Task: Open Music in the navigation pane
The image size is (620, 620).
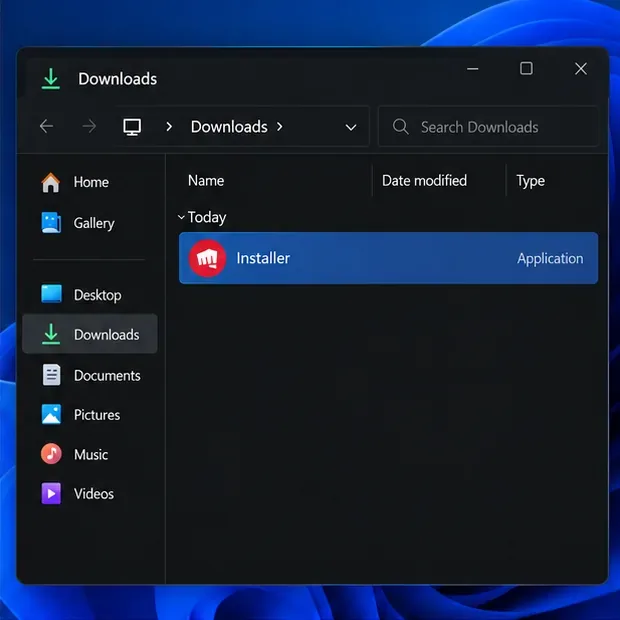Action: click(x=91, y=455)
